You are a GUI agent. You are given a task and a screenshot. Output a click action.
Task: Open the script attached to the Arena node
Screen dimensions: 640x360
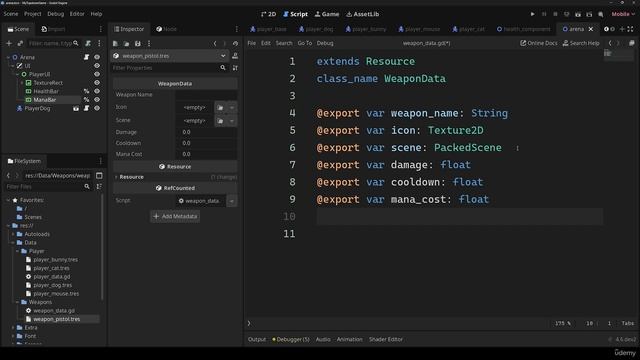coord(86,57)
